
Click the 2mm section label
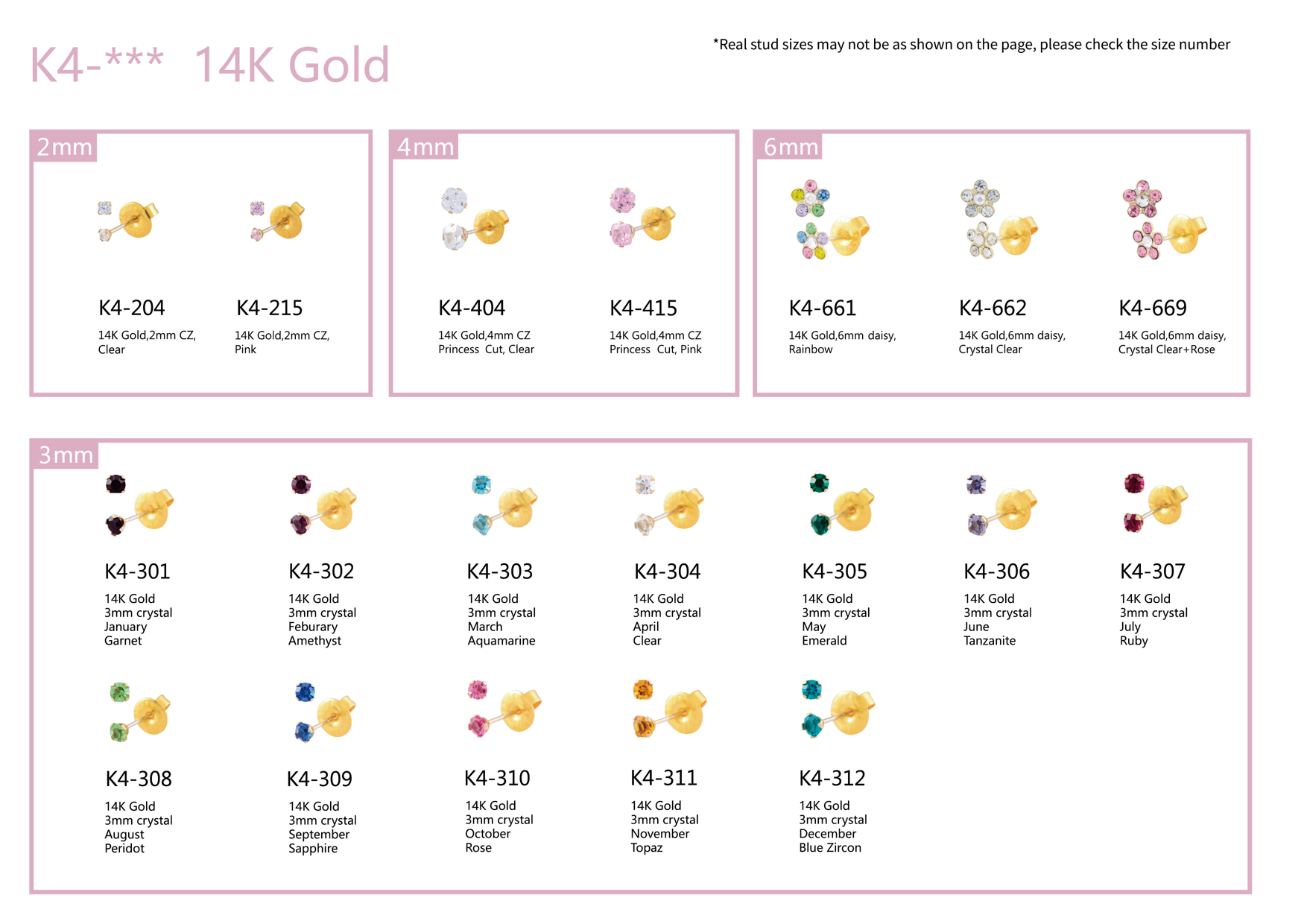pos(64,147)
